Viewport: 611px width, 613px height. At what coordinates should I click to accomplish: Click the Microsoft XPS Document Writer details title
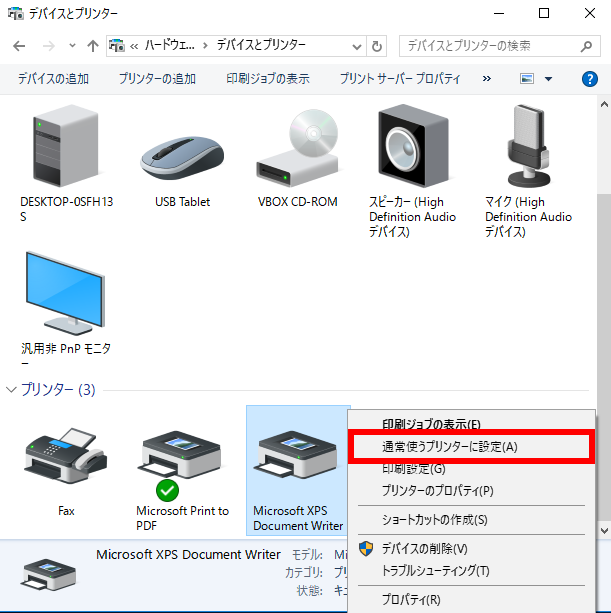188,554
